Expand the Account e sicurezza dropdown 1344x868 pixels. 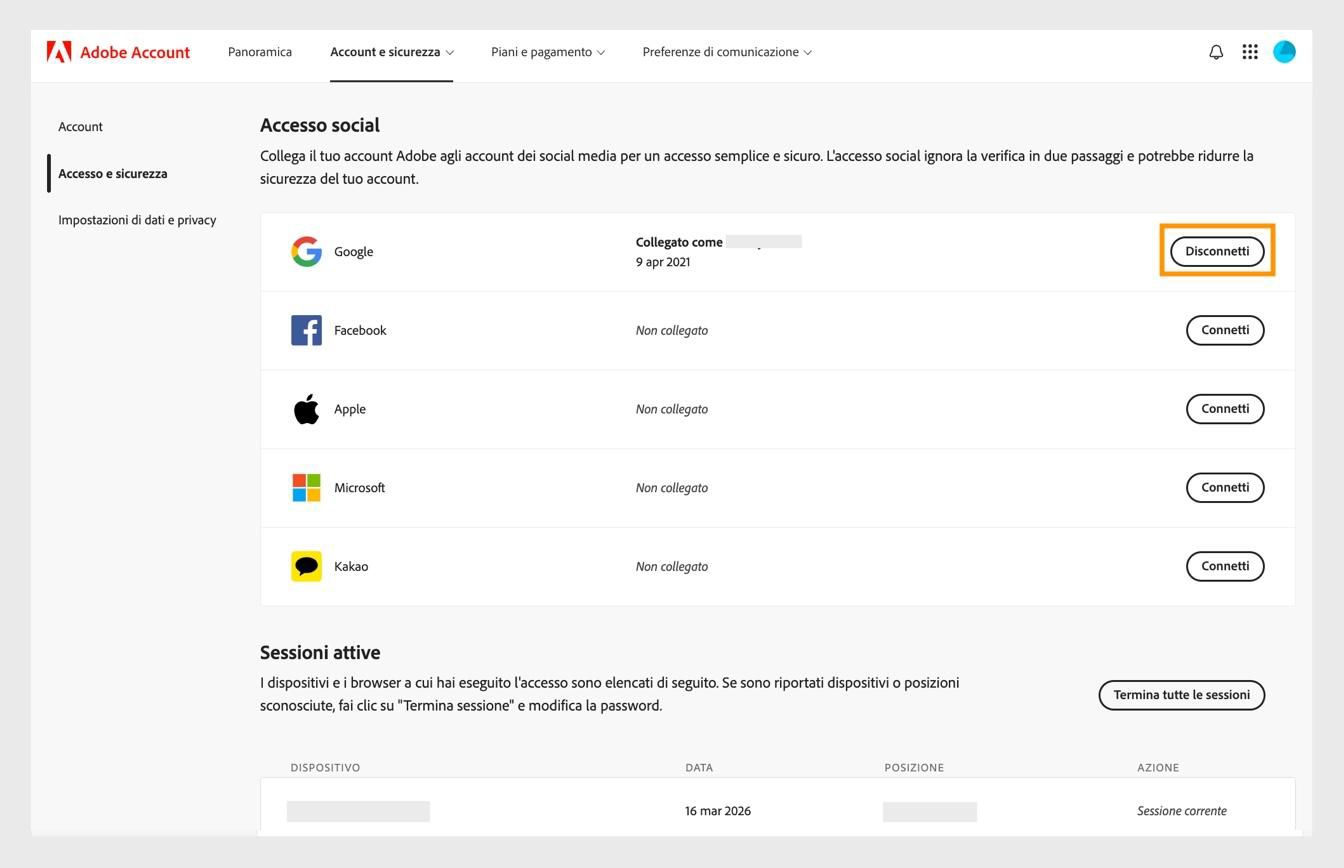(390, 51)
